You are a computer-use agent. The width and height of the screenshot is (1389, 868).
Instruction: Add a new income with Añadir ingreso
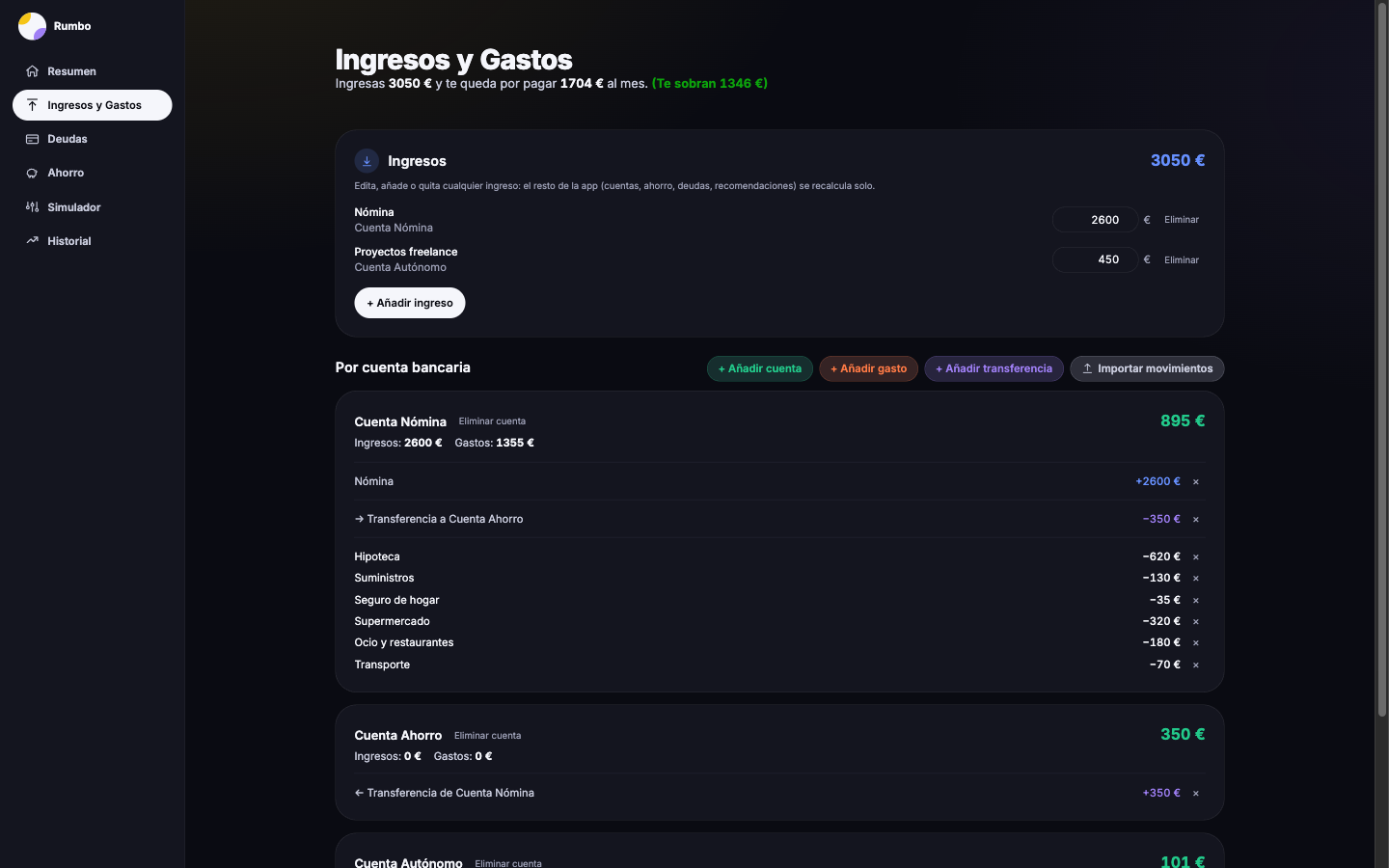point(410,303)
